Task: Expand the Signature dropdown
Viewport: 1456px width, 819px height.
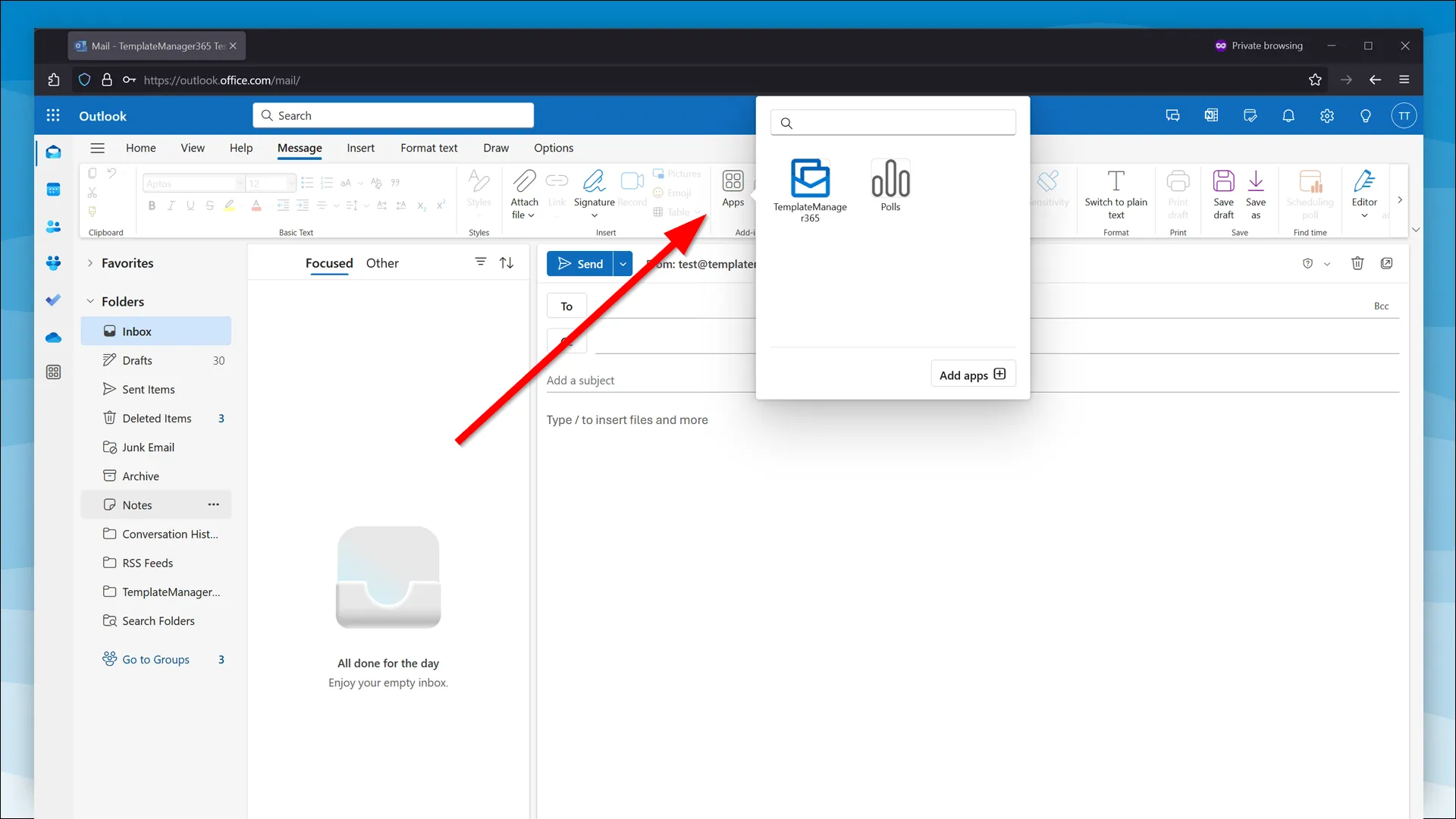Action: [x=595, y=215]
